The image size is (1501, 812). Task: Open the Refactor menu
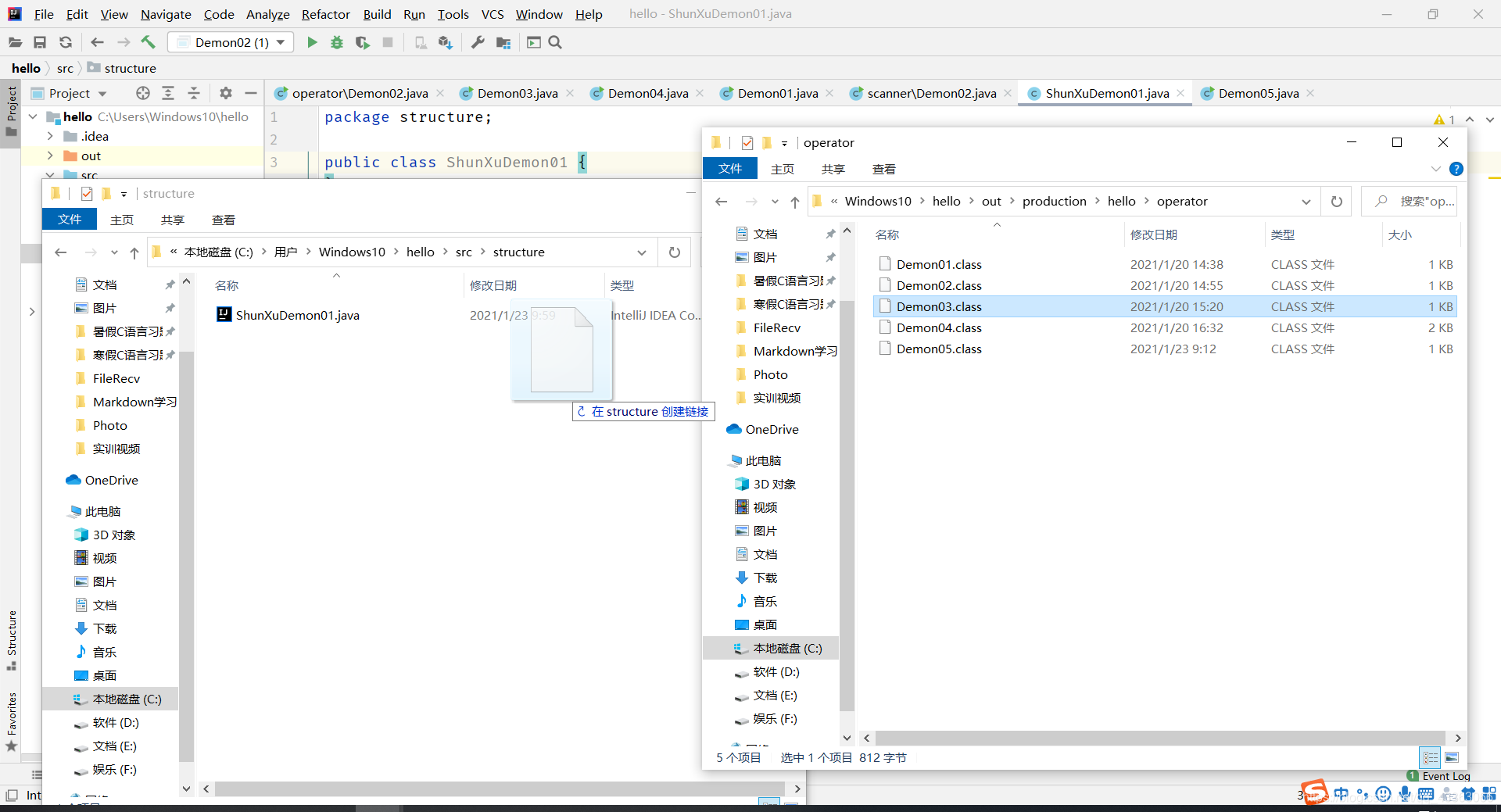[x=326, y=14]
